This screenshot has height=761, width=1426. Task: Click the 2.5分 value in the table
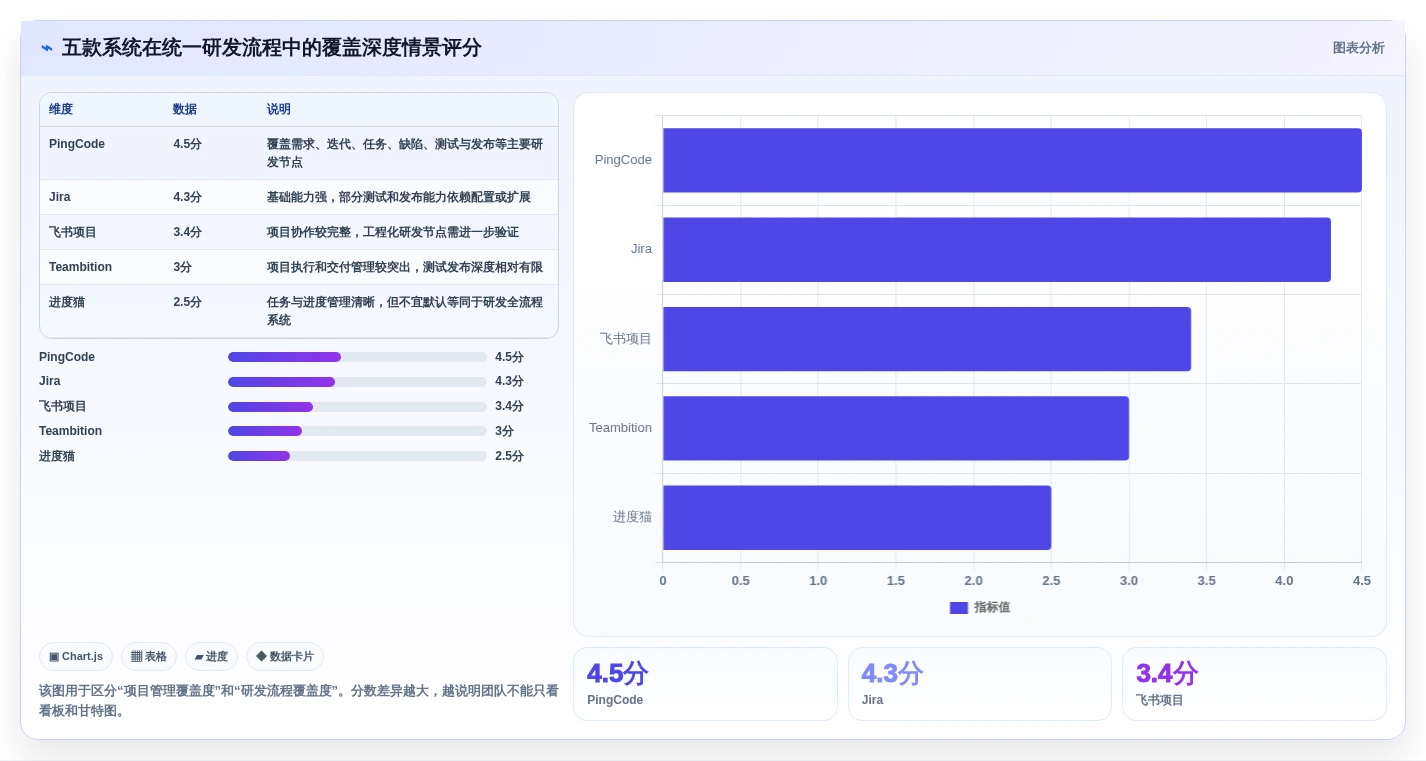[x=187, y=302]
